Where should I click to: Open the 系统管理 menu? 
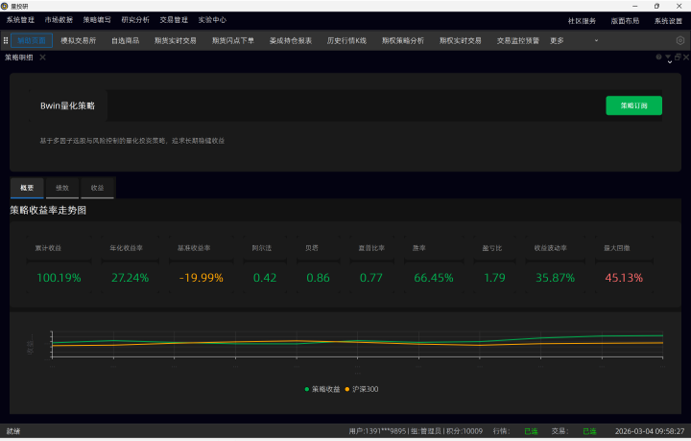(20, 20)
